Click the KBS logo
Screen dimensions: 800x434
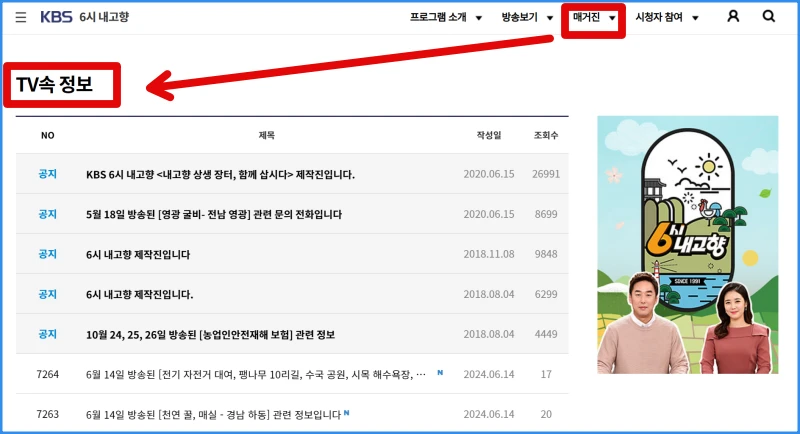(57, 17)
